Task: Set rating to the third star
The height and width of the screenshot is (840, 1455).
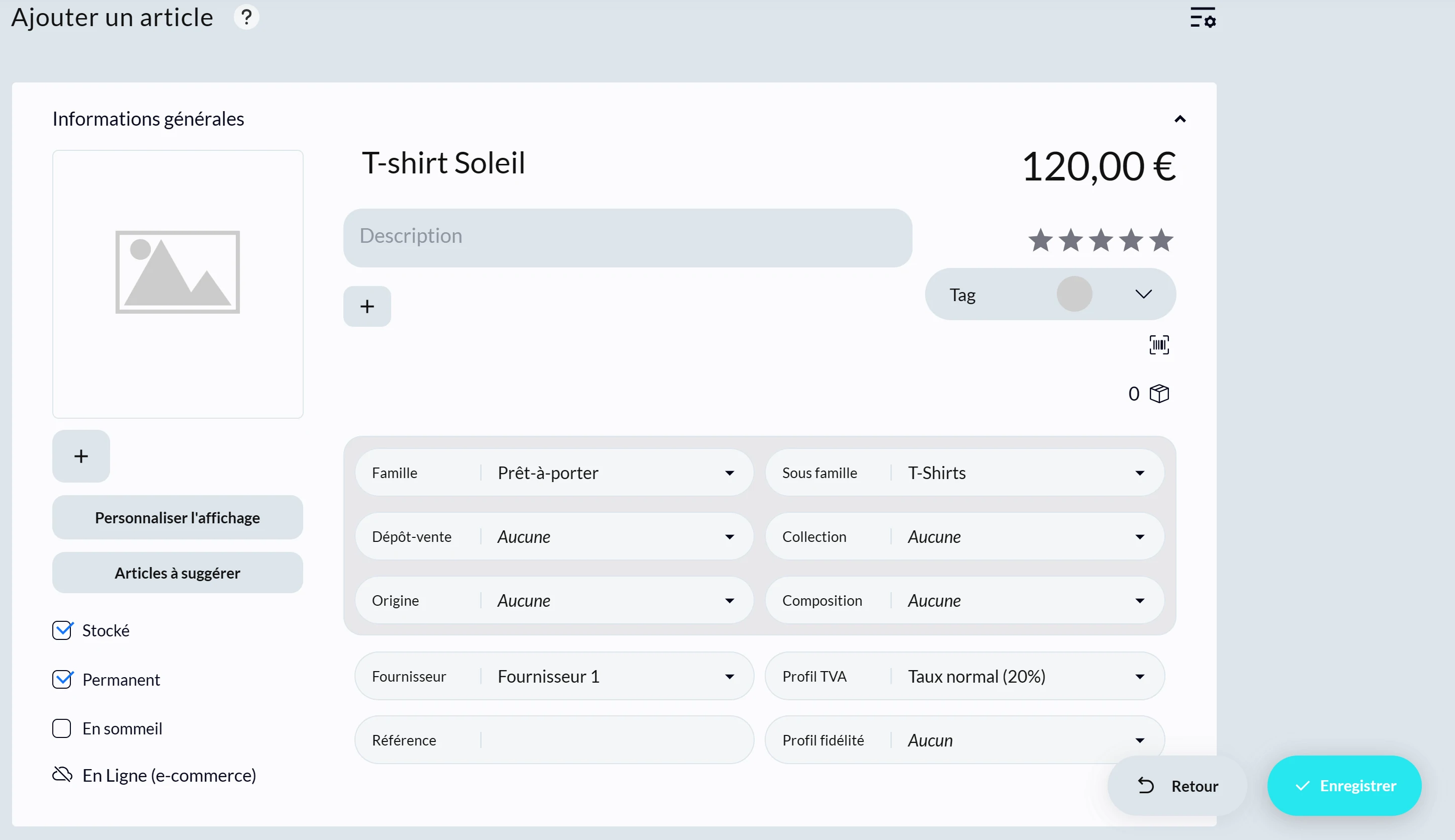Action: pos(1101,240)
